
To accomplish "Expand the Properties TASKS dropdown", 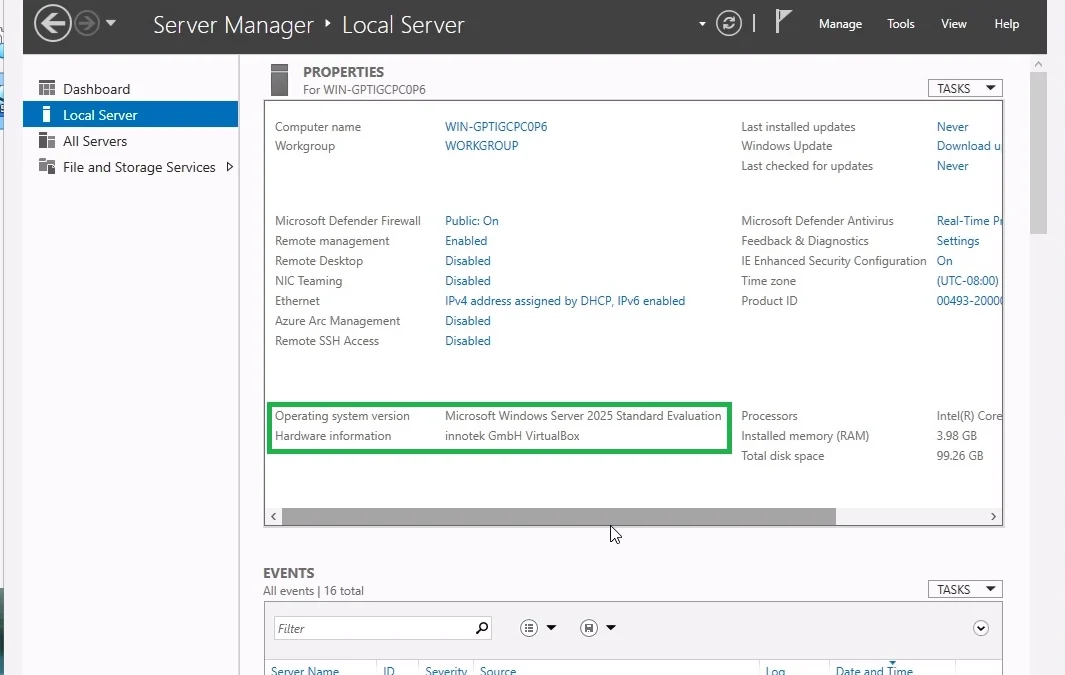I will (x=964, y=88).
